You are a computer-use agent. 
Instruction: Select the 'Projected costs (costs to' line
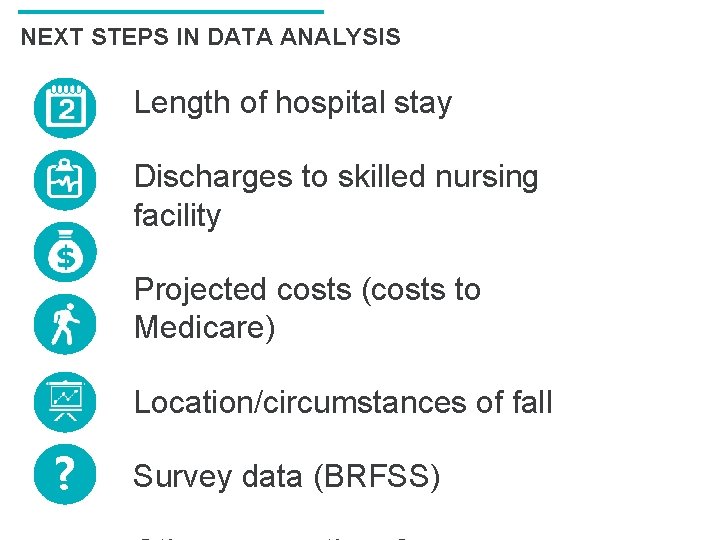pos(307,290)
